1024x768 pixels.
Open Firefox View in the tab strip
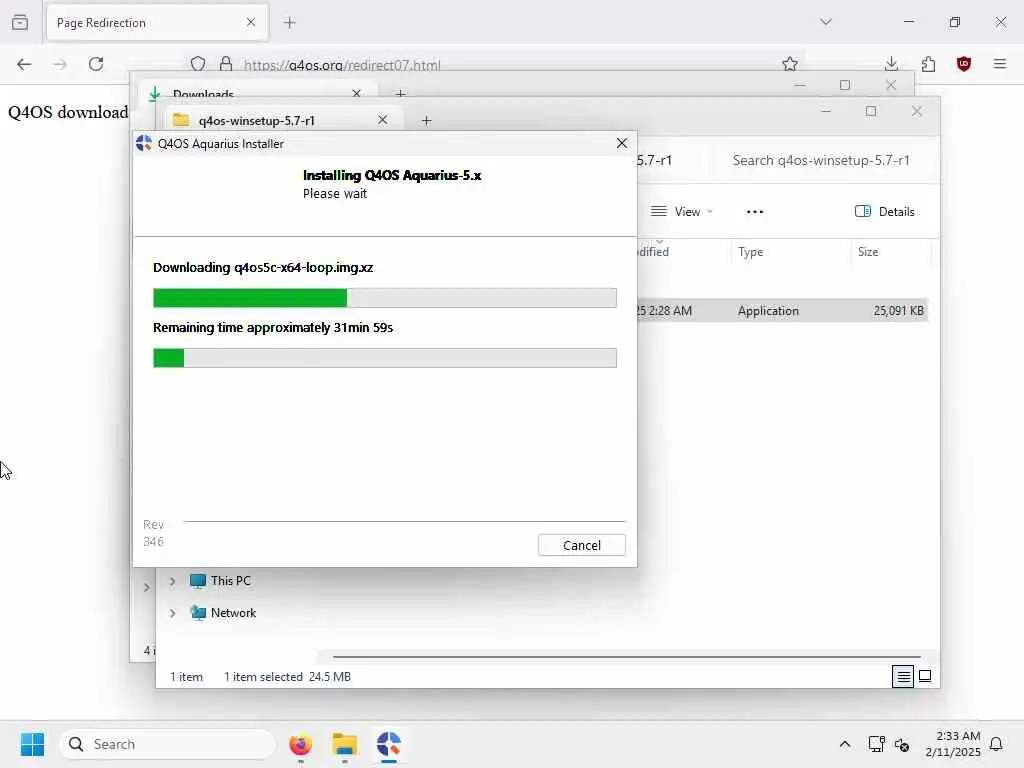click(20, 22)
